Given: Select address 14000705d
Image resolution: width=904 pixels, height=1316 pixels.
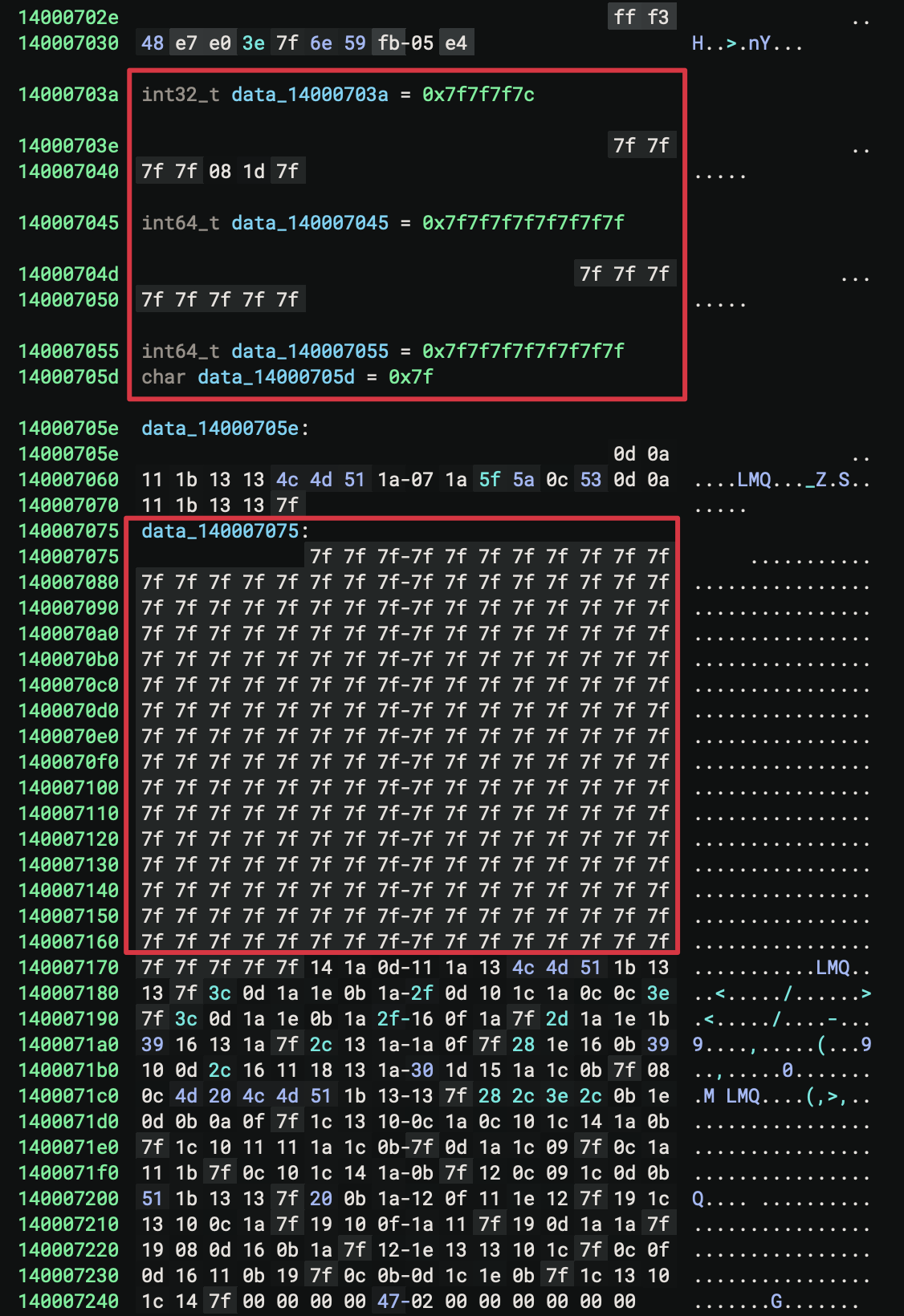Looking at the screenshot, I should [68, 376].
